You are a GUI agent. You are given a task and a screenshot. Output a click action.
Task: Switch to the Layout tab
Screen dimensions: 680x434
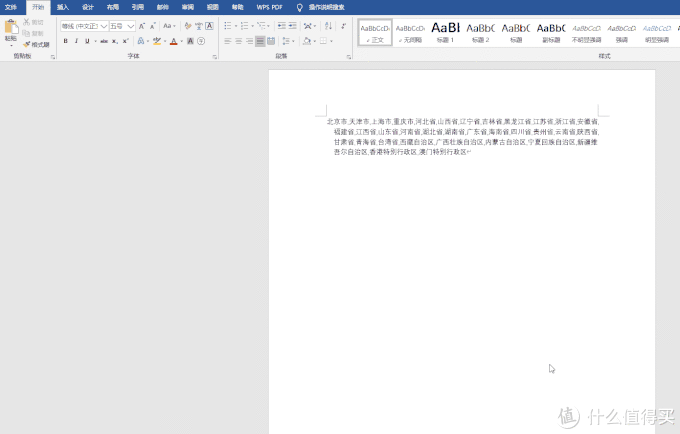(x=113, y=7)
